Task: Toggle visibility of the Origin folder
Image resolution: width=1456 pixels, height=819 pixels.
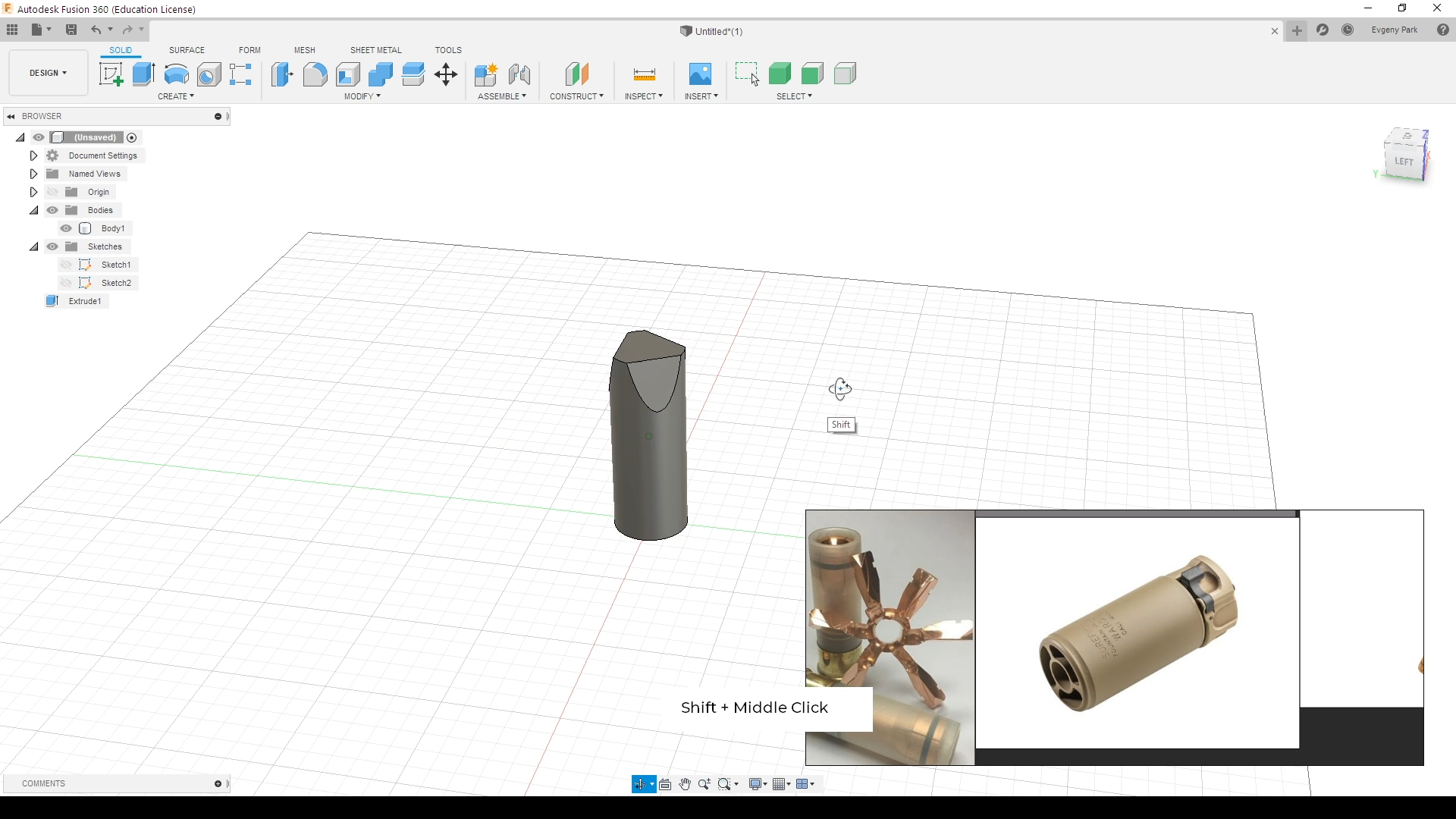Action: pyautogui.click(x=52, y=192)
